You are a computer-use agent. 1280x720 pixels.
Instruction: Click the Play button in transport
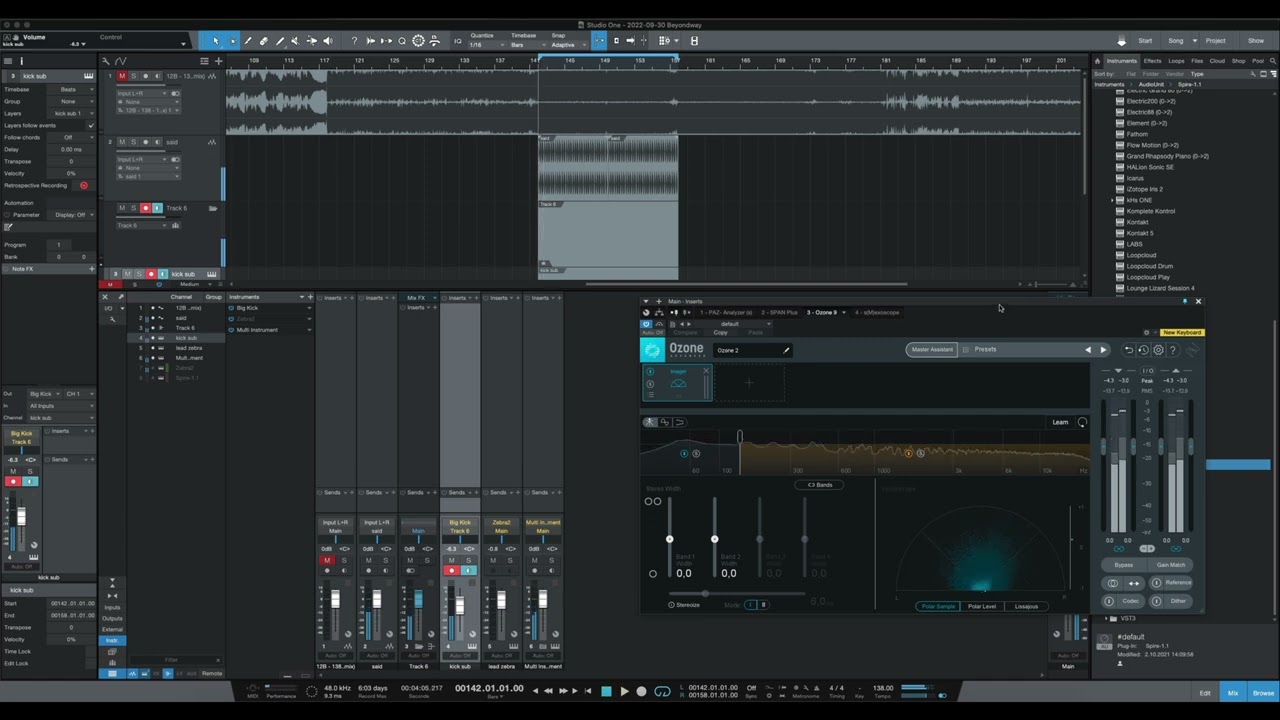coord(624,691)
